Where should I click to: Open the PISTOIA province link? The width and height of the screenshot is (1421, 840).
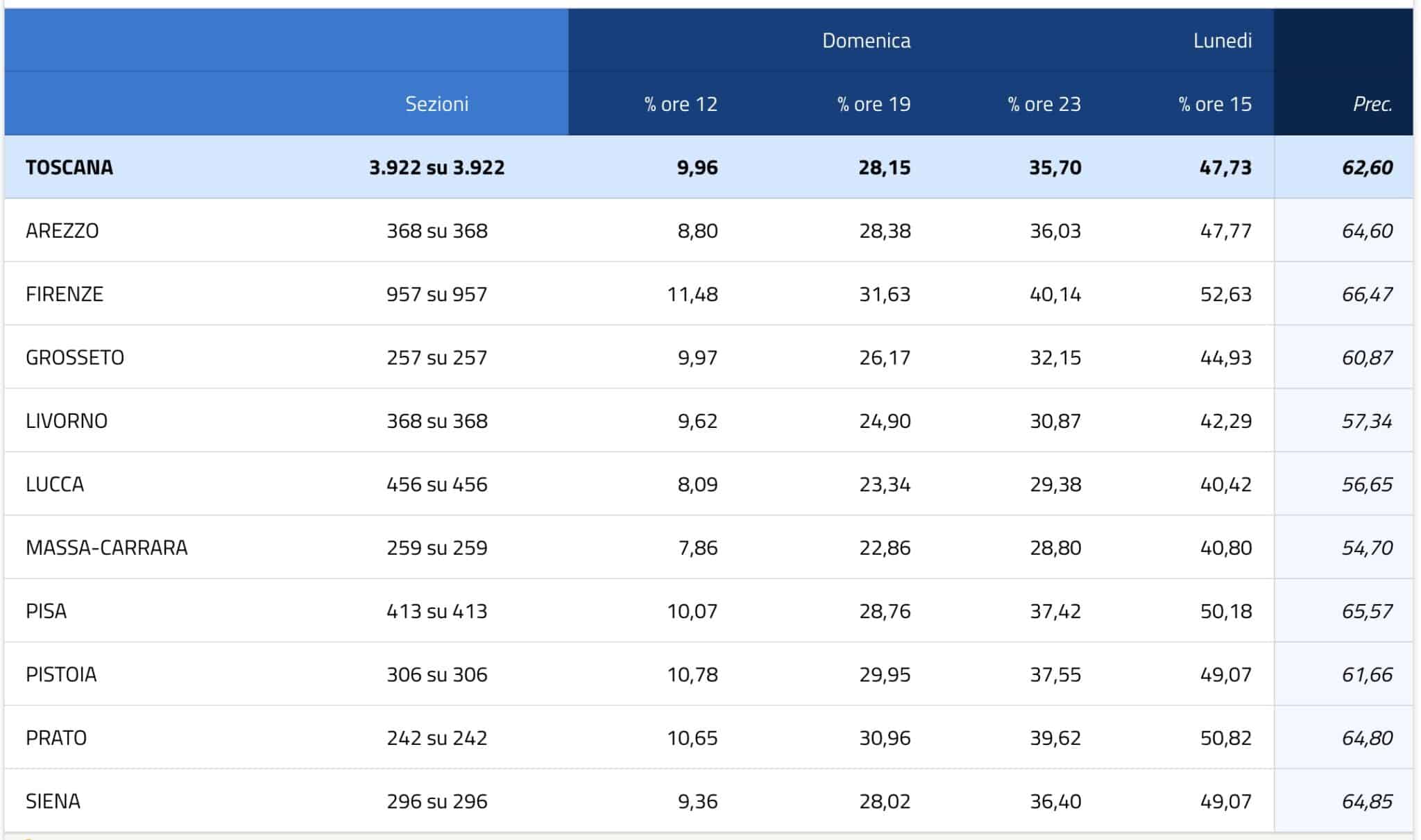tap(60, 674)
